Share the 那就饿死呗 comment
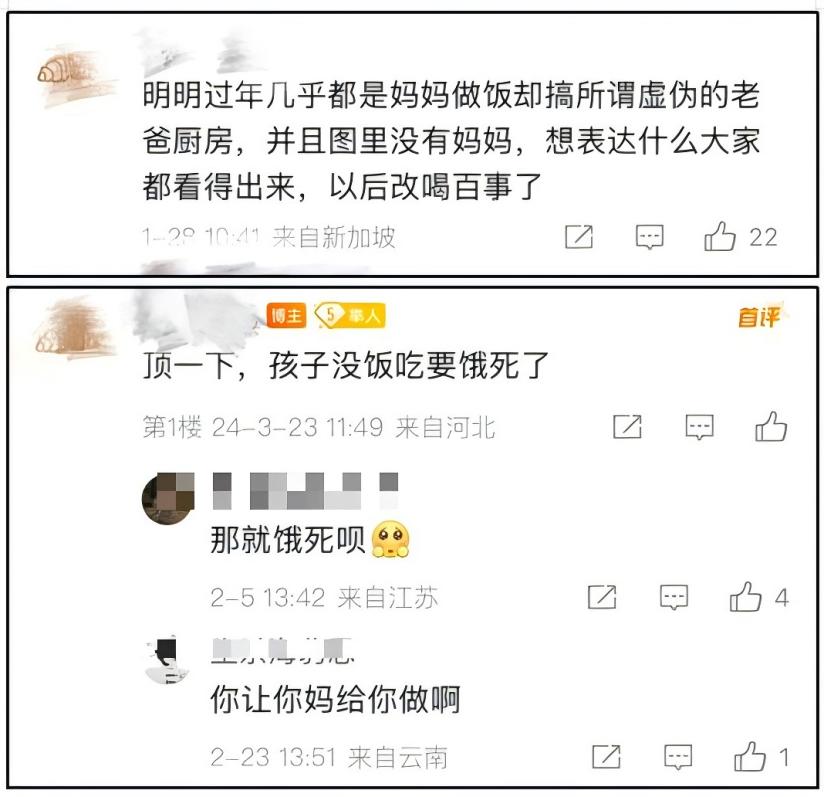 coord(602,597)
